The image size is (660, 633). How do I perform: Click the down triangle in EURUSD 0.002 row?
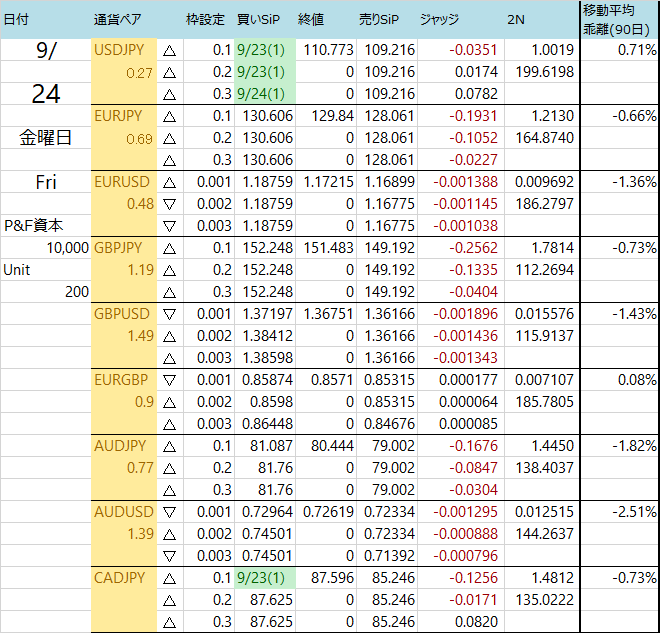(x=169, y=205)
